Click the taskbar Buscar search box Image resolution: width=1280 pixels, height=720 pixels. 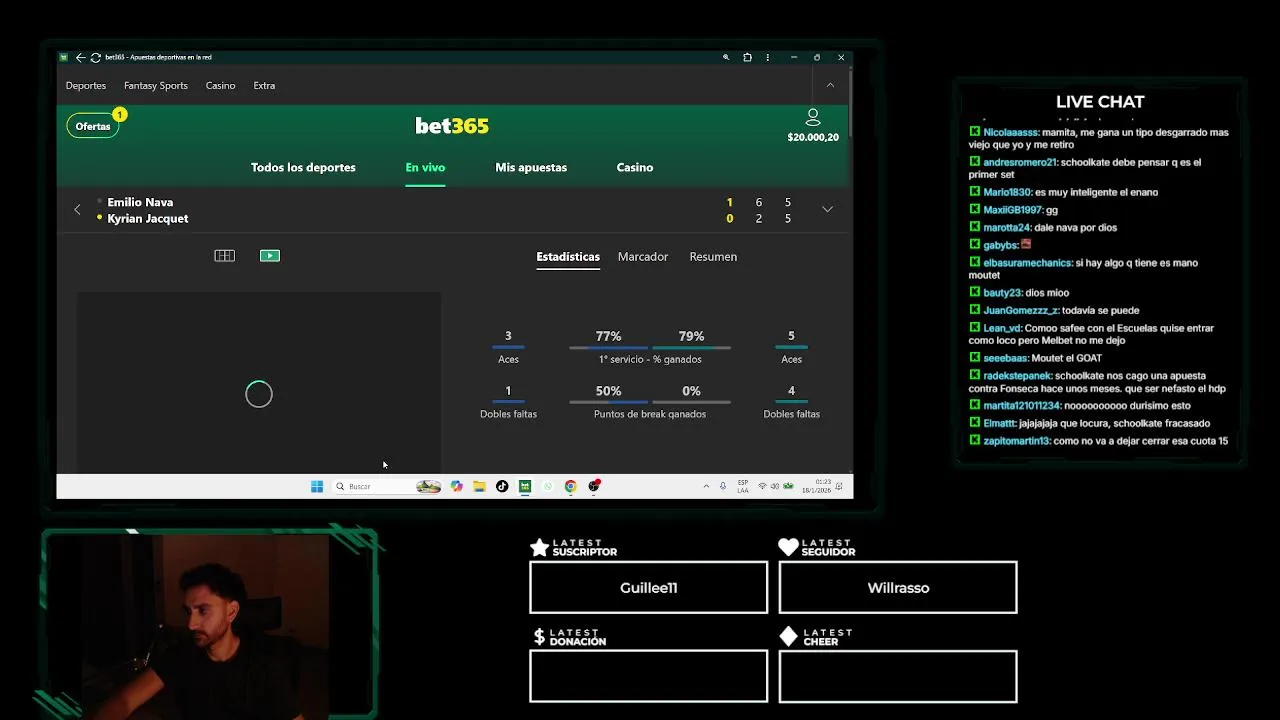(388, 486)
